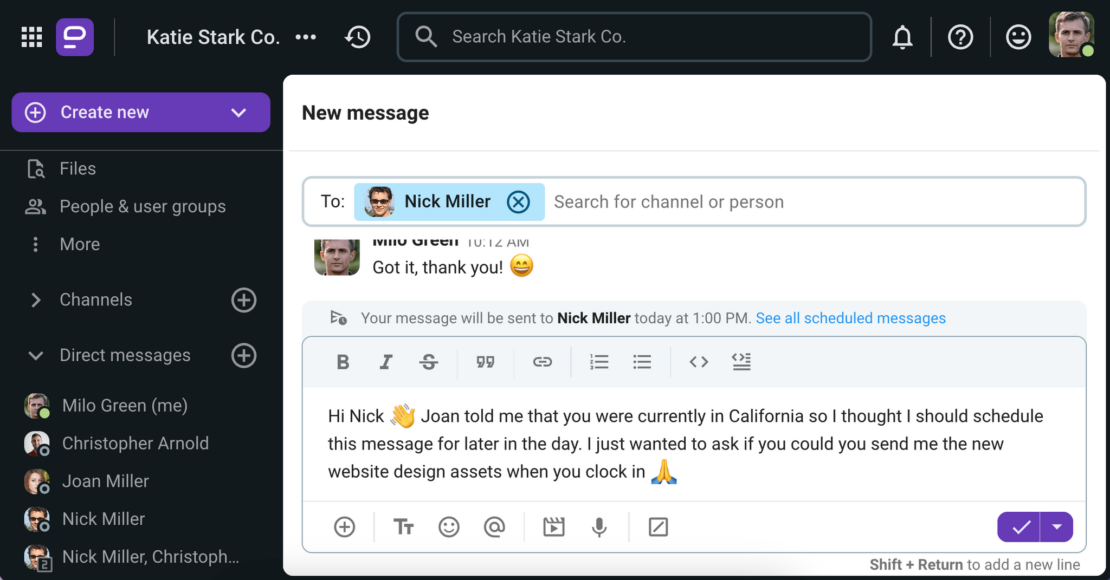This screenshot has height=580, width=1110.
Task: Mention someone with the @ icon
Action: (494, 527)
